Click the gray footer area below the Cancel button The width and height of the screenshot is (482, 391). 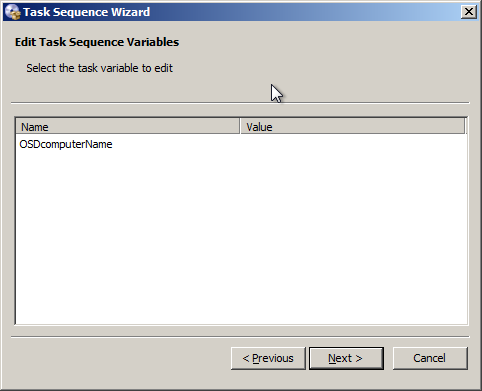[x=430, y=379]
